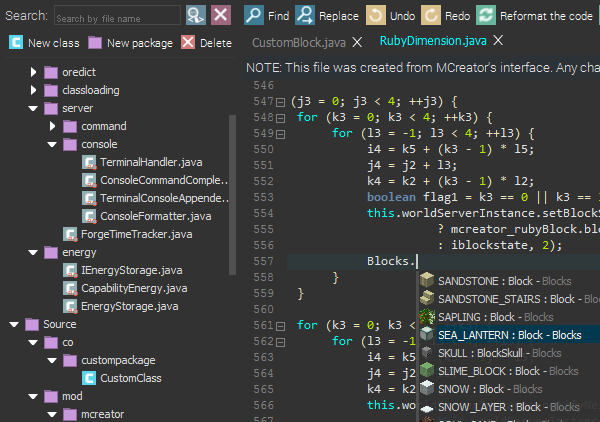Select IEnergyStorage.java file icon

pyautogui.click(x=70, y=270)
